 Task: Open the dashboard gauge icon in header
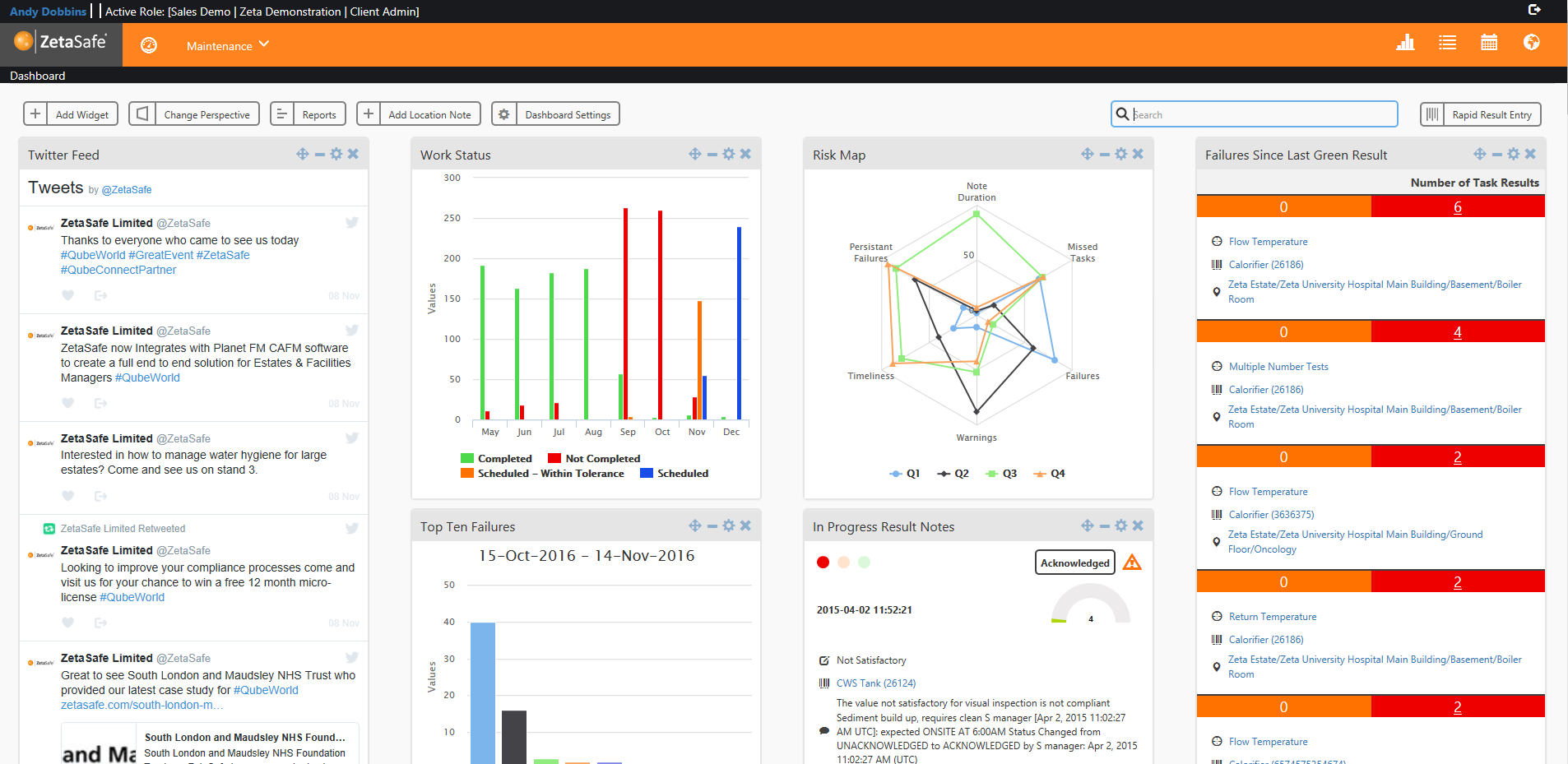pyautogui.click(x=149, y=45)
